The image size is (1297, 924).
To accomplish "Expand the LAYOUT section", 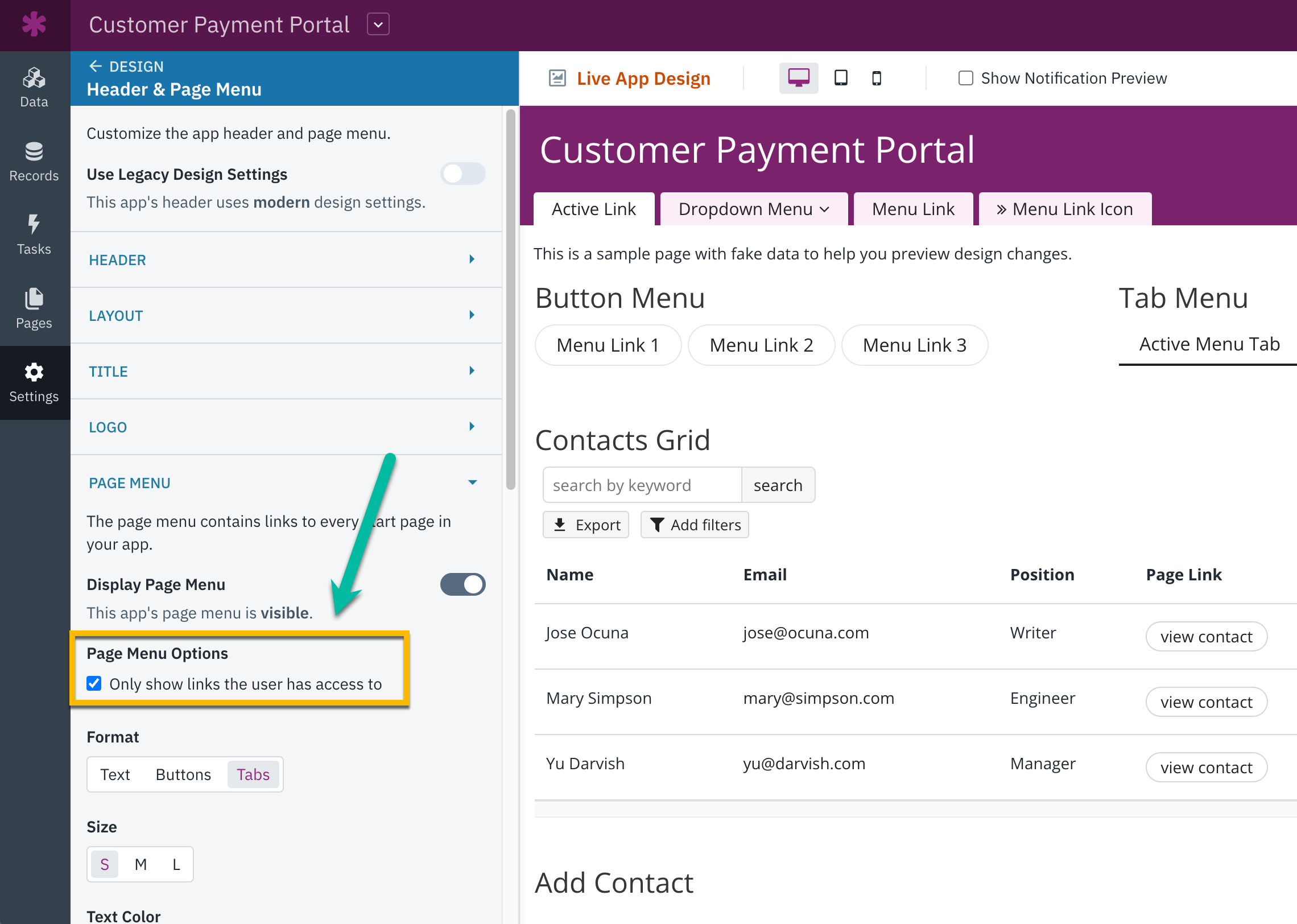I will click(x=286, y=315).
